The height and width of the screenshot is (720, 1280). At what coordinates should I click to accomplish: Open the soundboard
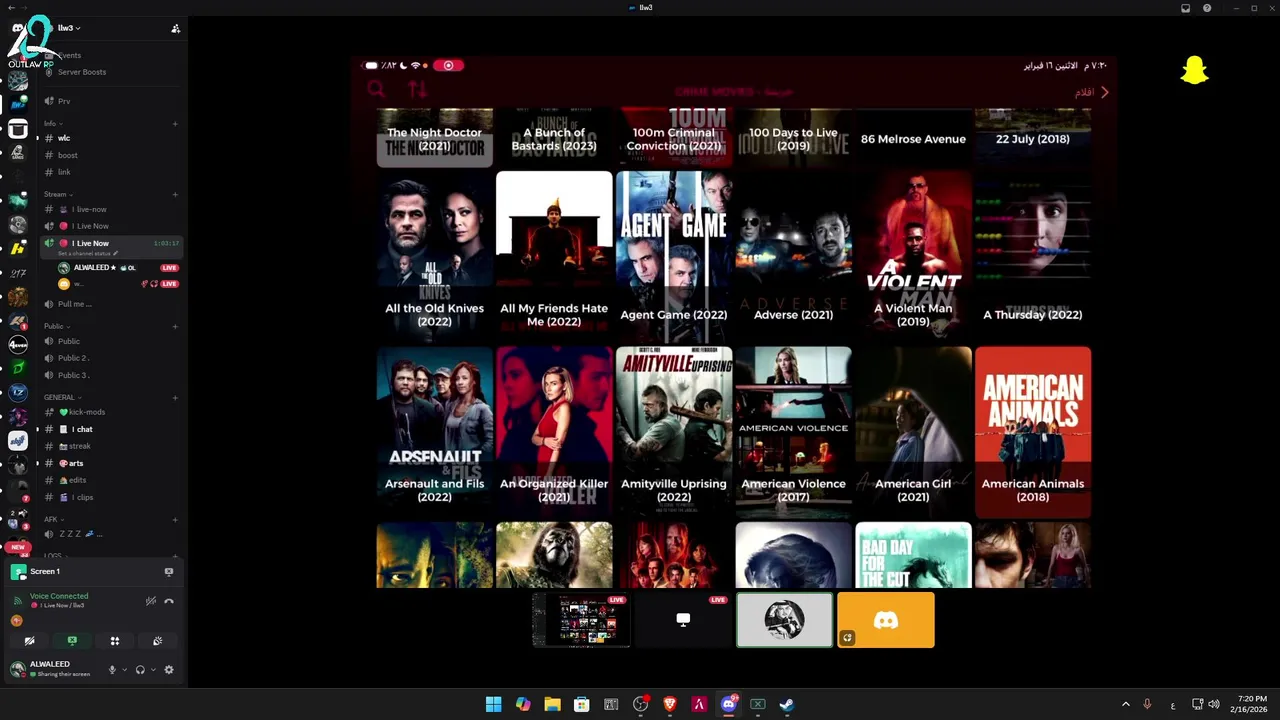click(157, 641)
